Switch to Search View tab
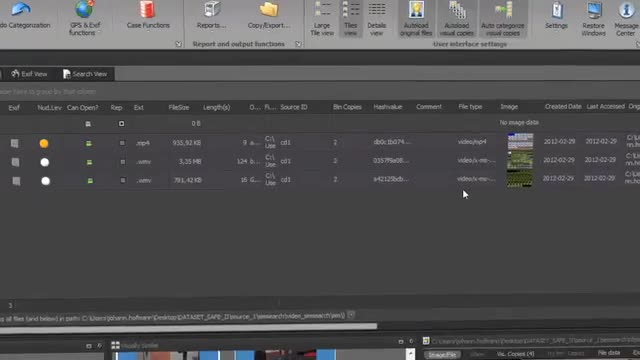Screen dimensions: 640x360 (x=85, y=74)
